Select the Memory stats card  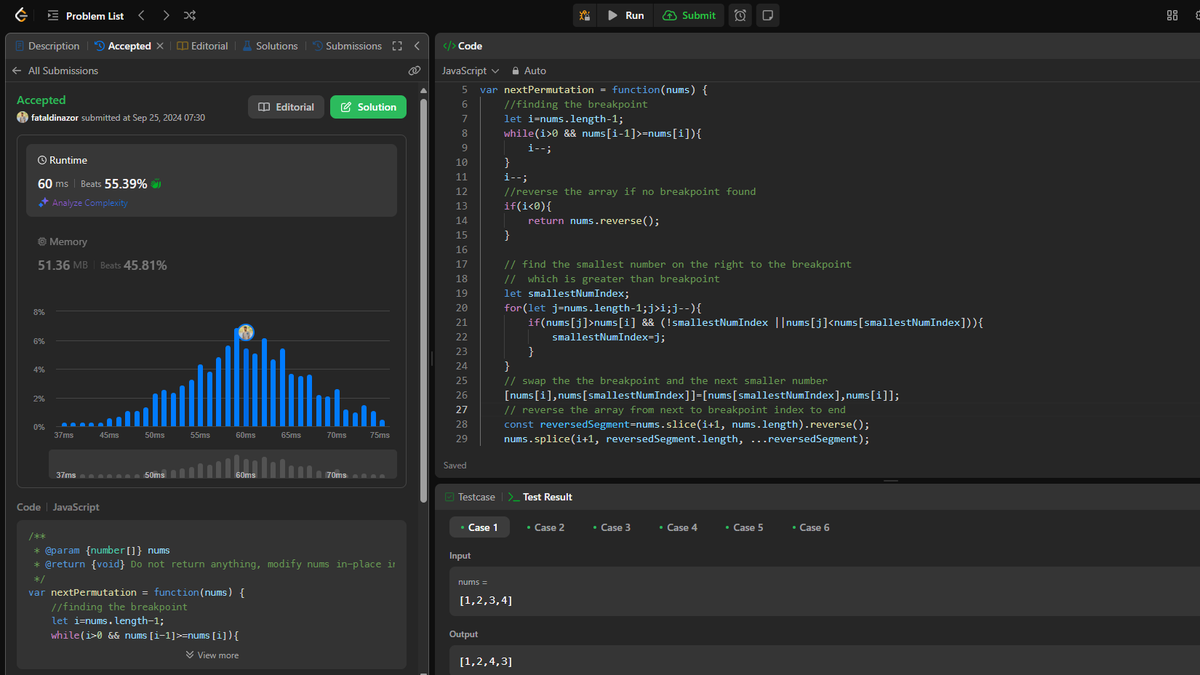click(x=212, y=255)
